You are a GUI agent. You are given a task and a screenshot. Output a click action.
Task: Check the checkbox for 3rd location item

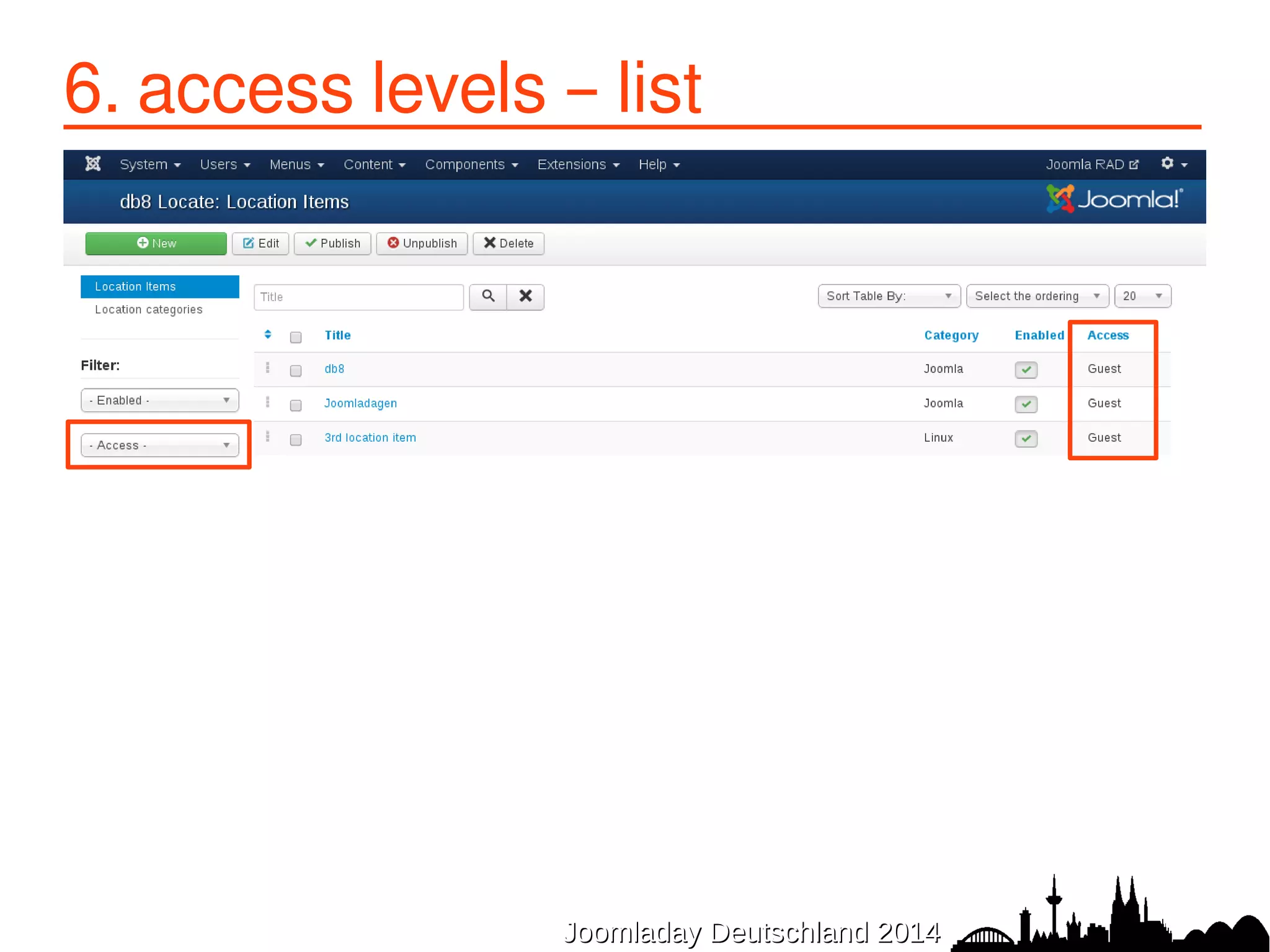(x=296, y=439)
